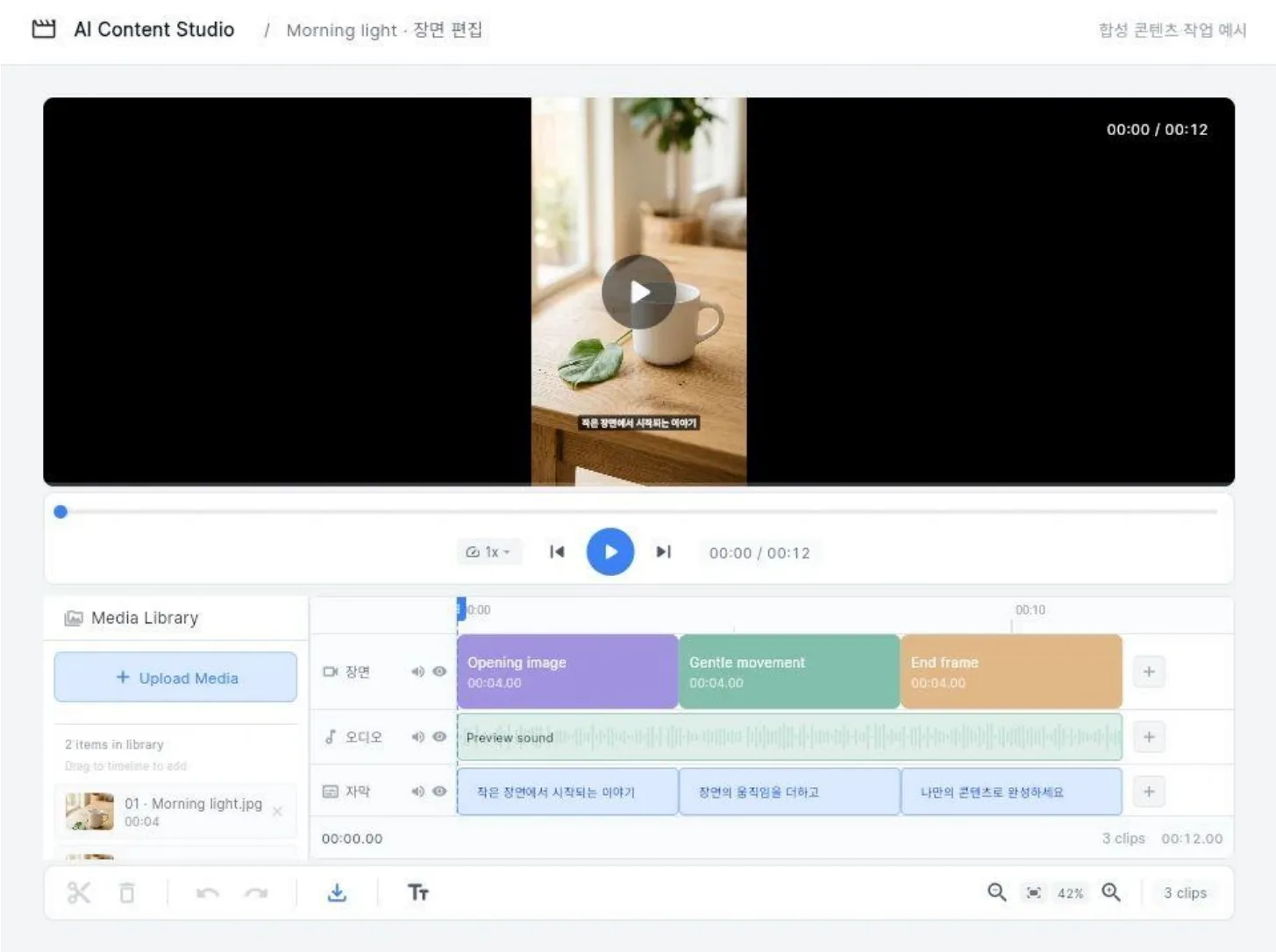The width and height of the screenshot is (1276, 952).
Task: Click the 42% zoom level value
Action: click(1070, 893)
